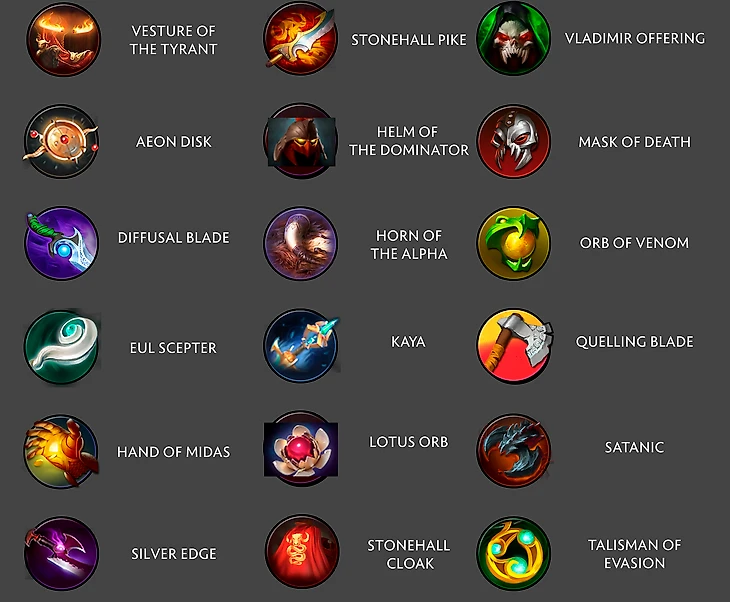Viewport: 730px width, 602px height.
Task: Select the Silver Edge icon
Action: tap(61, 553)
